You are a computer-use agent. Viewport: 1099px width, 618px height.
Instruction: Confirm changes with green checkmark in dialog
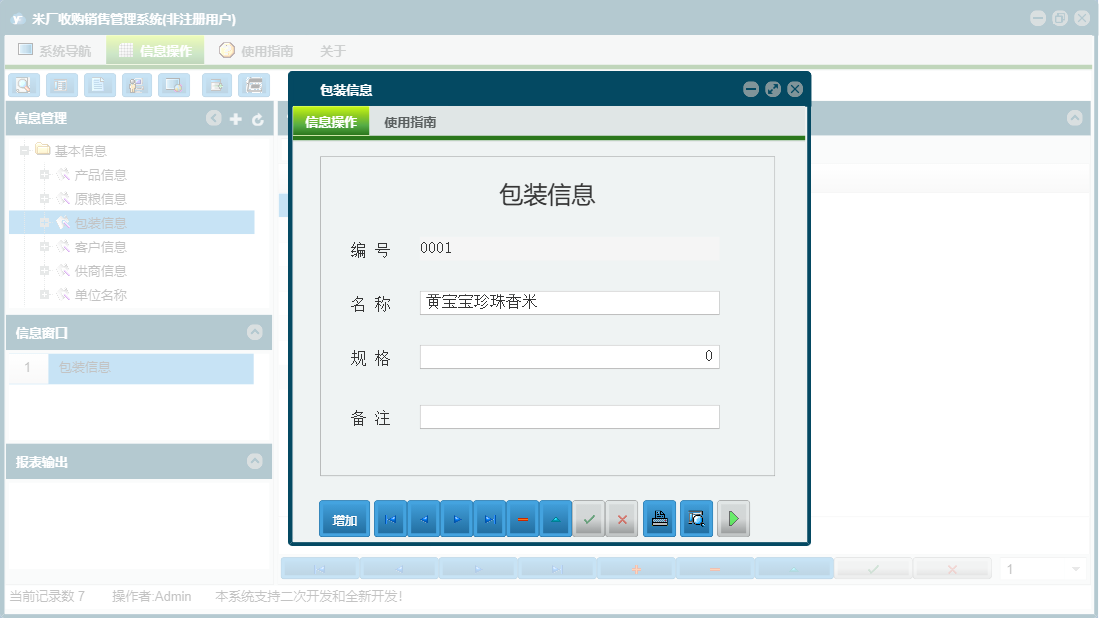[x=589, y=519]
